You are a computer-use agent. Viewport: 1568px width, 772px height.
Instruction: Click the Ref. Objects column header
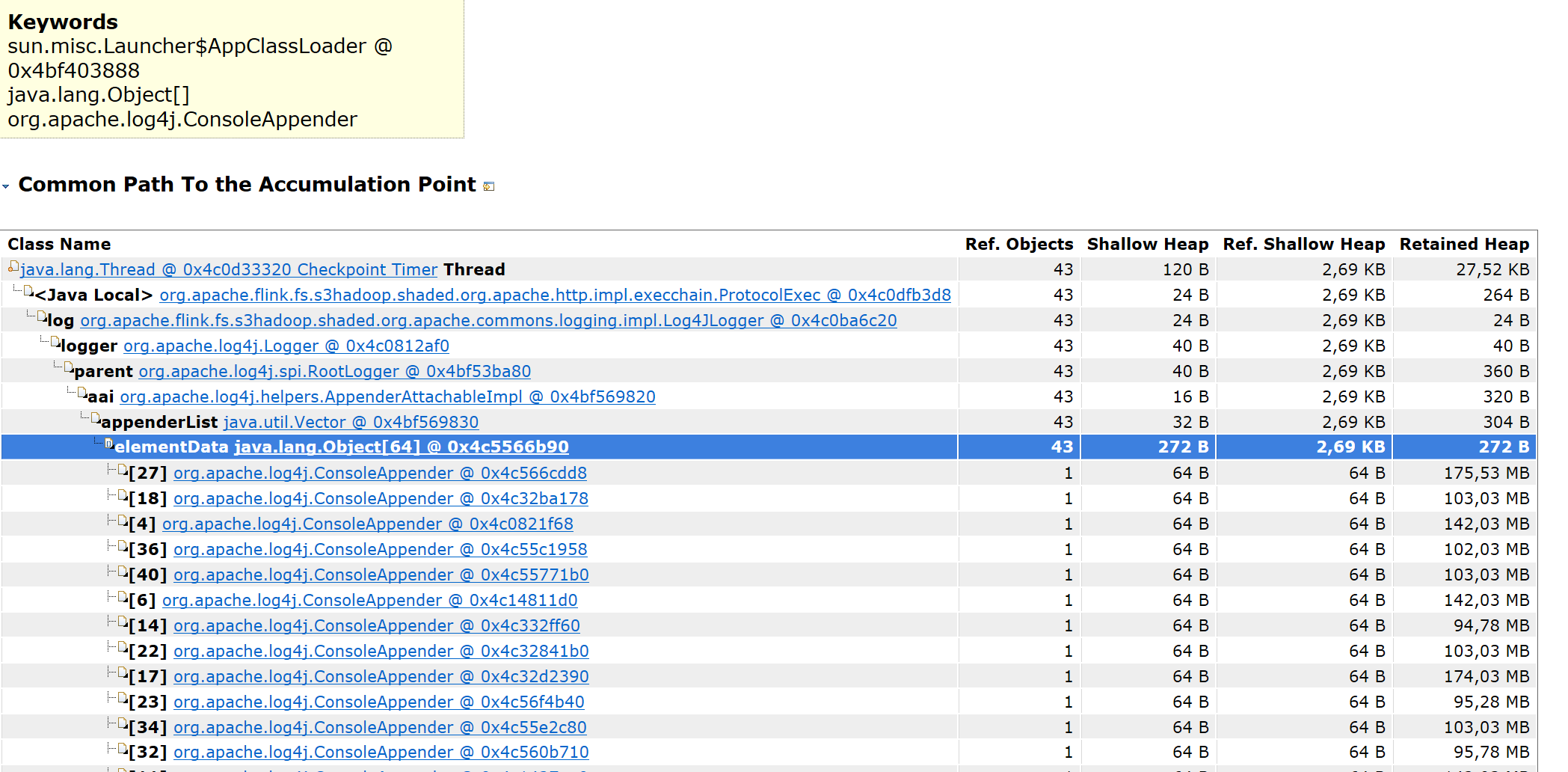[x=1018, y=245]
